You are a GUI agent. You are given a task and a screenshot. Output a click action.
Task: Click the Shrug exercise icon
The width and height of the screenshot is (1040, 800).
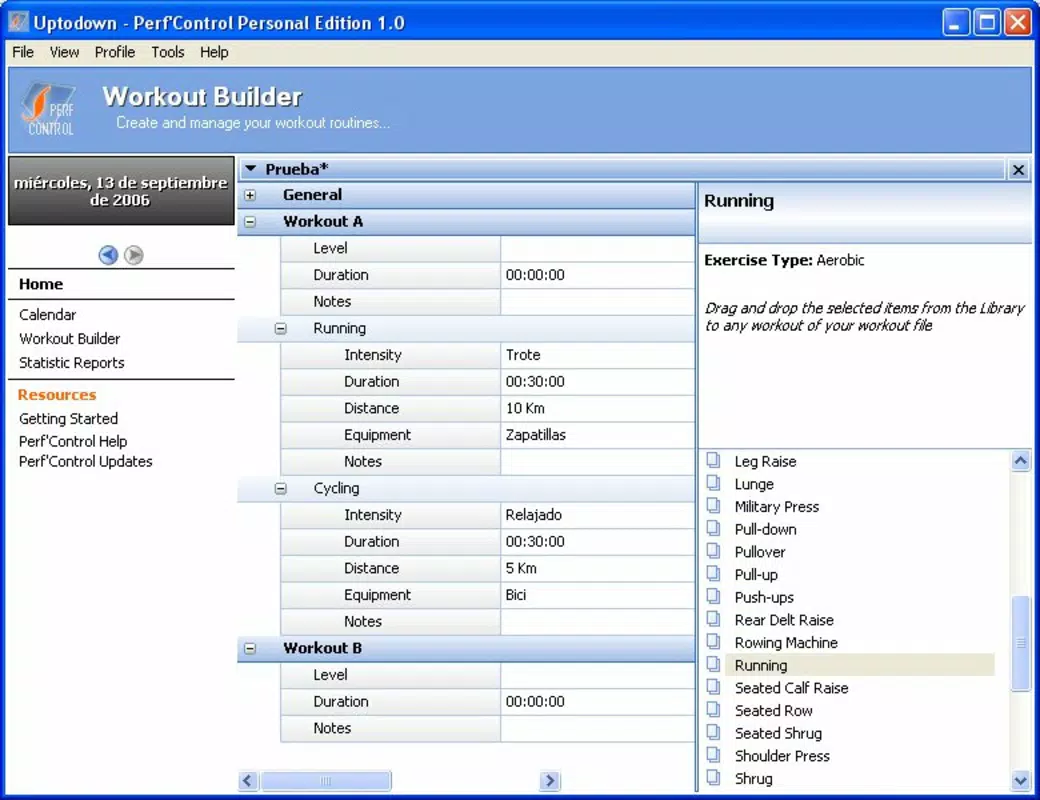(x=714, y=777)
